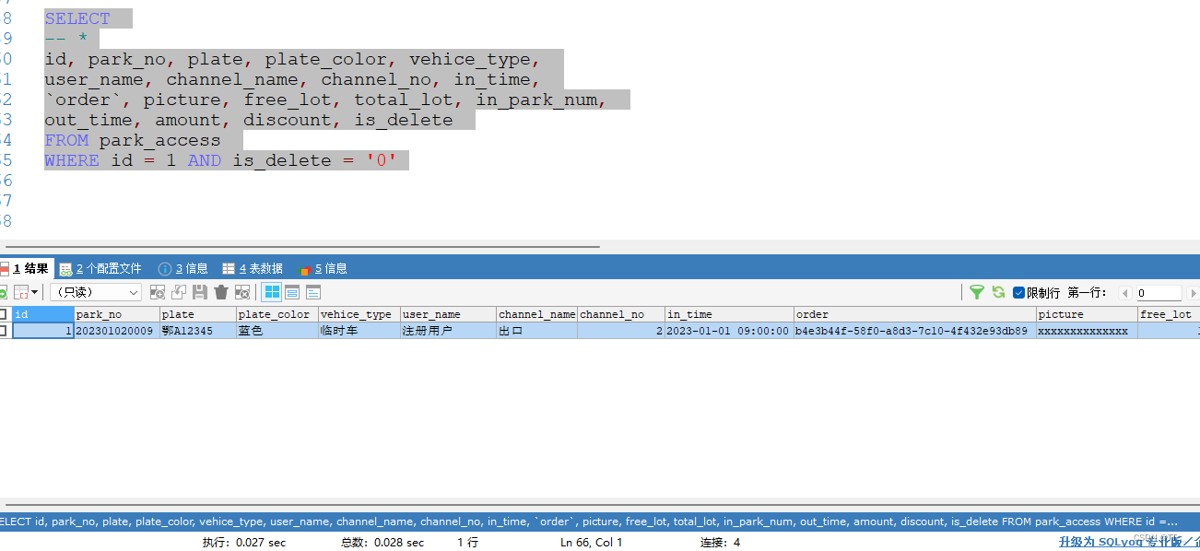The height and width of the screenshot is (551, 1200).
Task: Click the Ln 66, Col 1 status entry
Action: click(591, 542)
